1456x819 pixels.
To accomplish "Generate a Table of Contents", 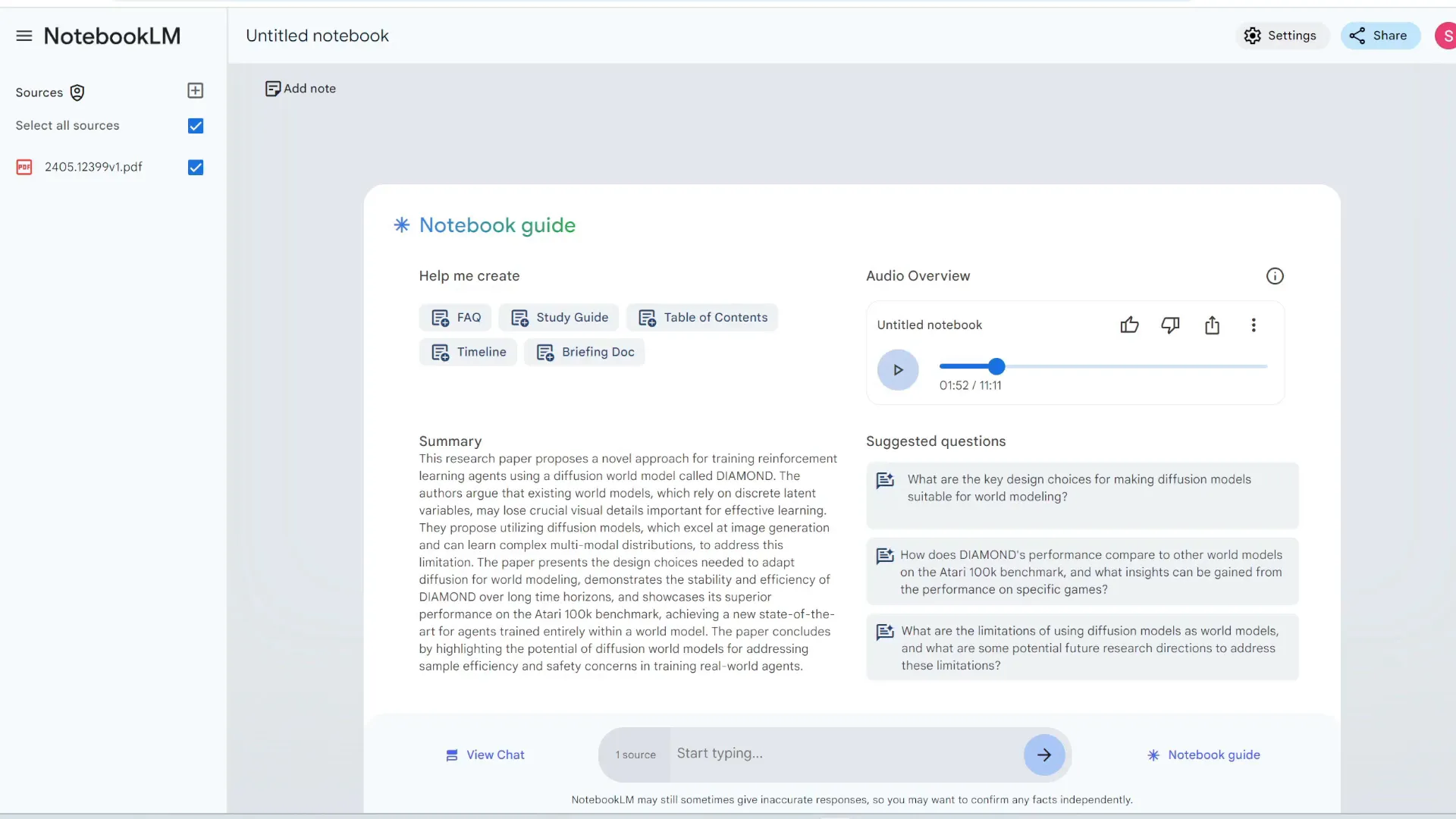I will [x=702, y=318].
